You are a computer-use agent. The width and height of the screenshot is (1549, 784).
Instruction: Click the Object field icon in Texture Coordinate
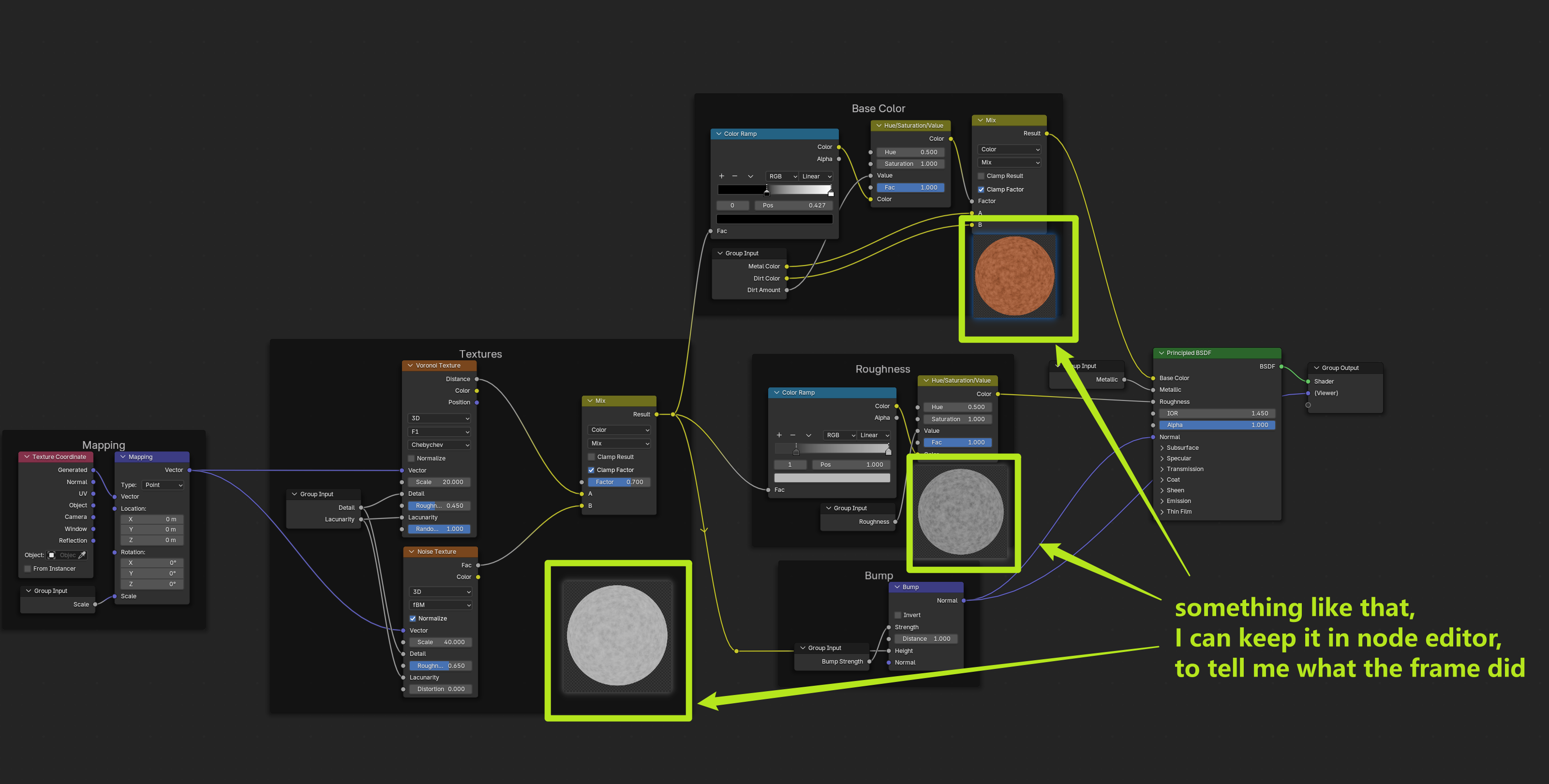52,555
